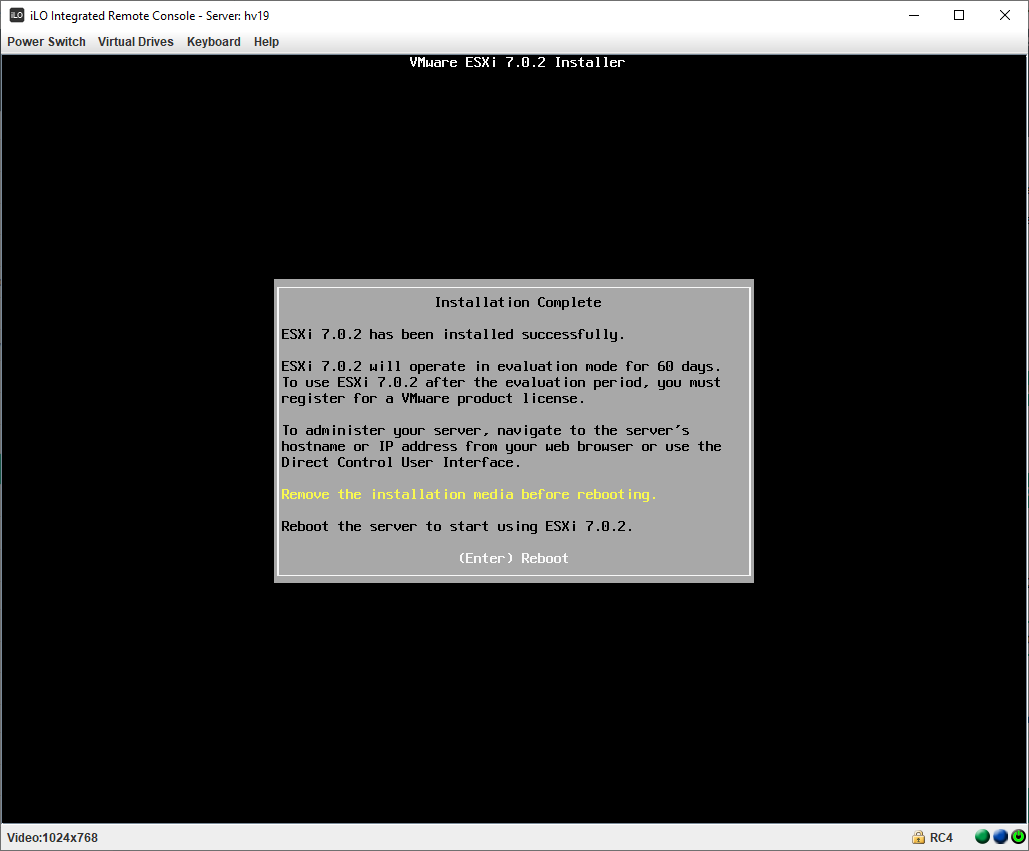Click the VMware ESXi 7.0.2 Installer title
The width and height of the screenshot is (1029, 851).
point(517,62)
